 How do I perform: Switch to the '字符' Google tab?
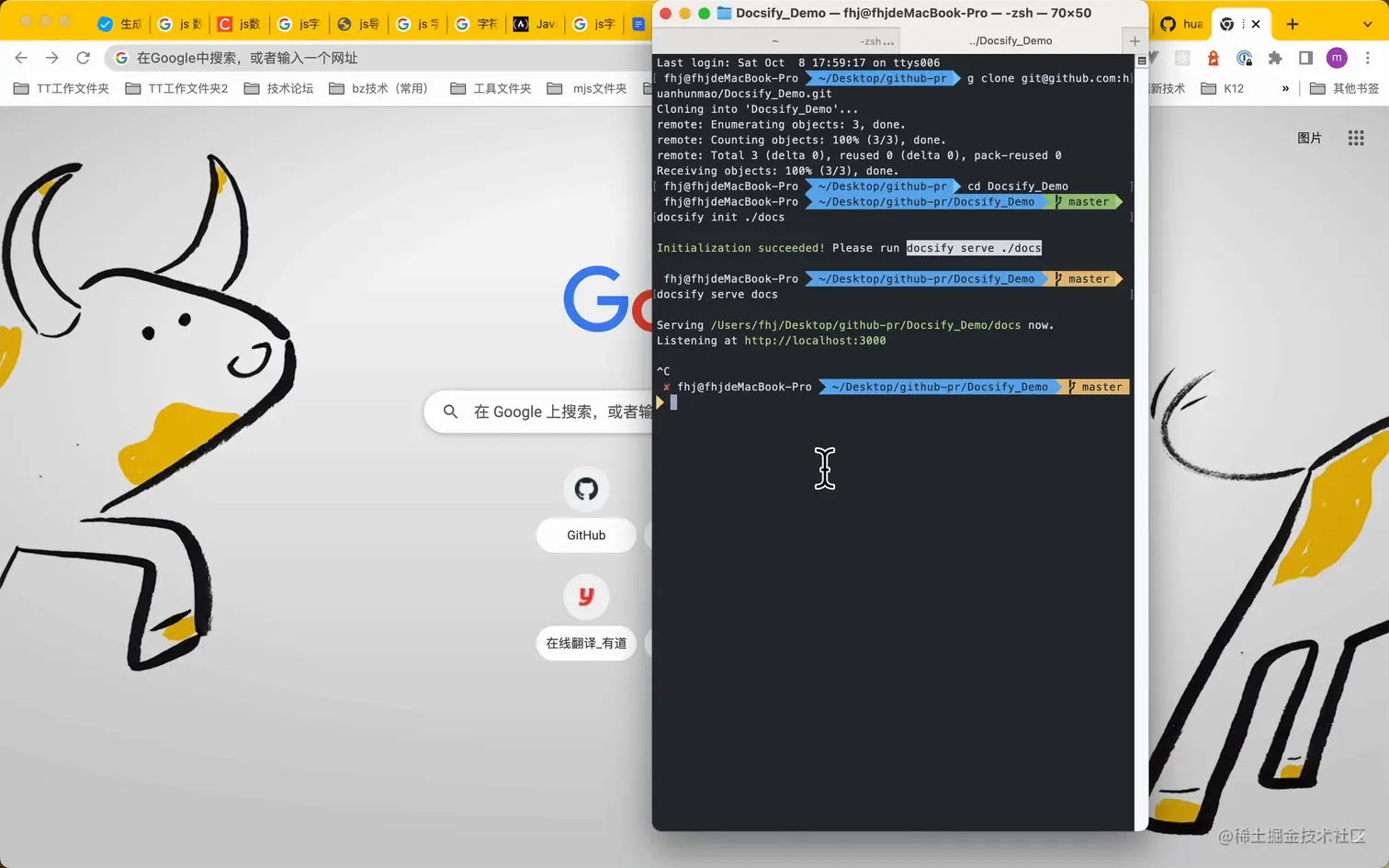(478, 24)
